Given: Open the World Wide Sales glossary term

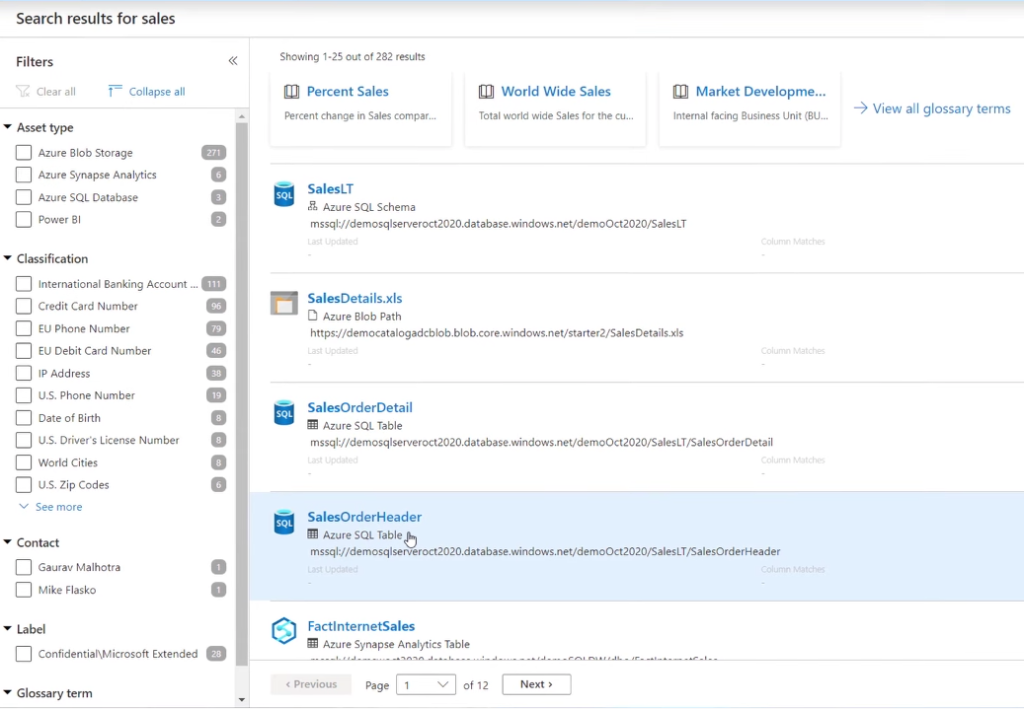Looking at the screenshot, I should 556,91.
